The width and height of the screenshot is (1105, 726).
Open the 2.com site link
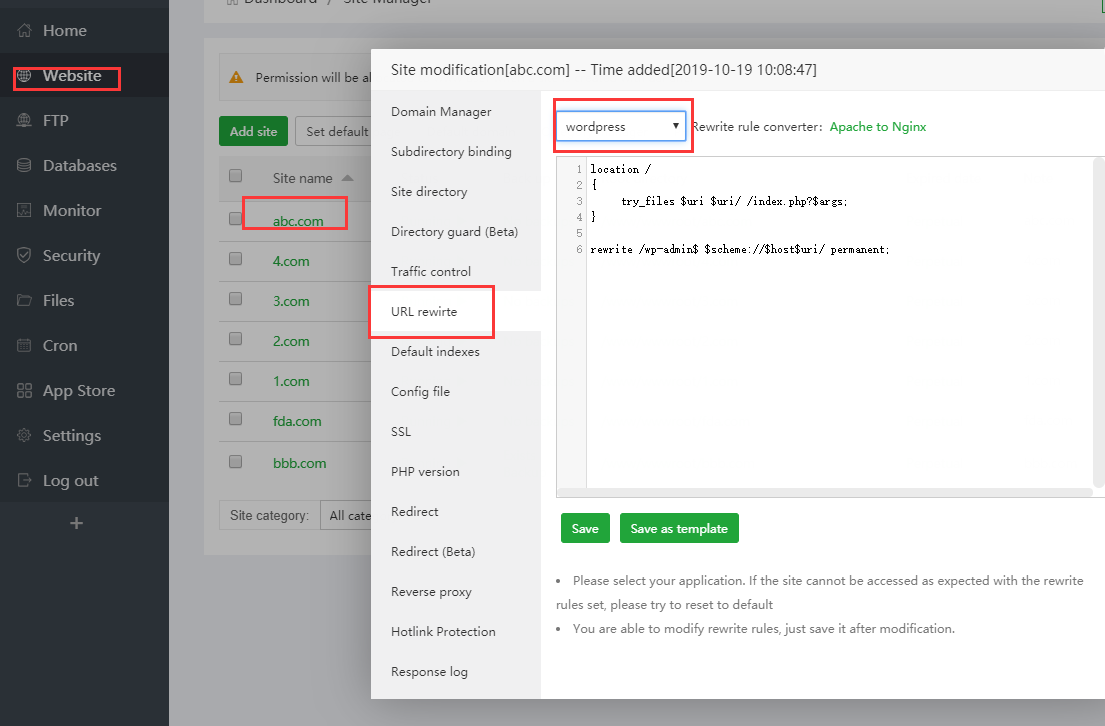click(x=291, y=342)
